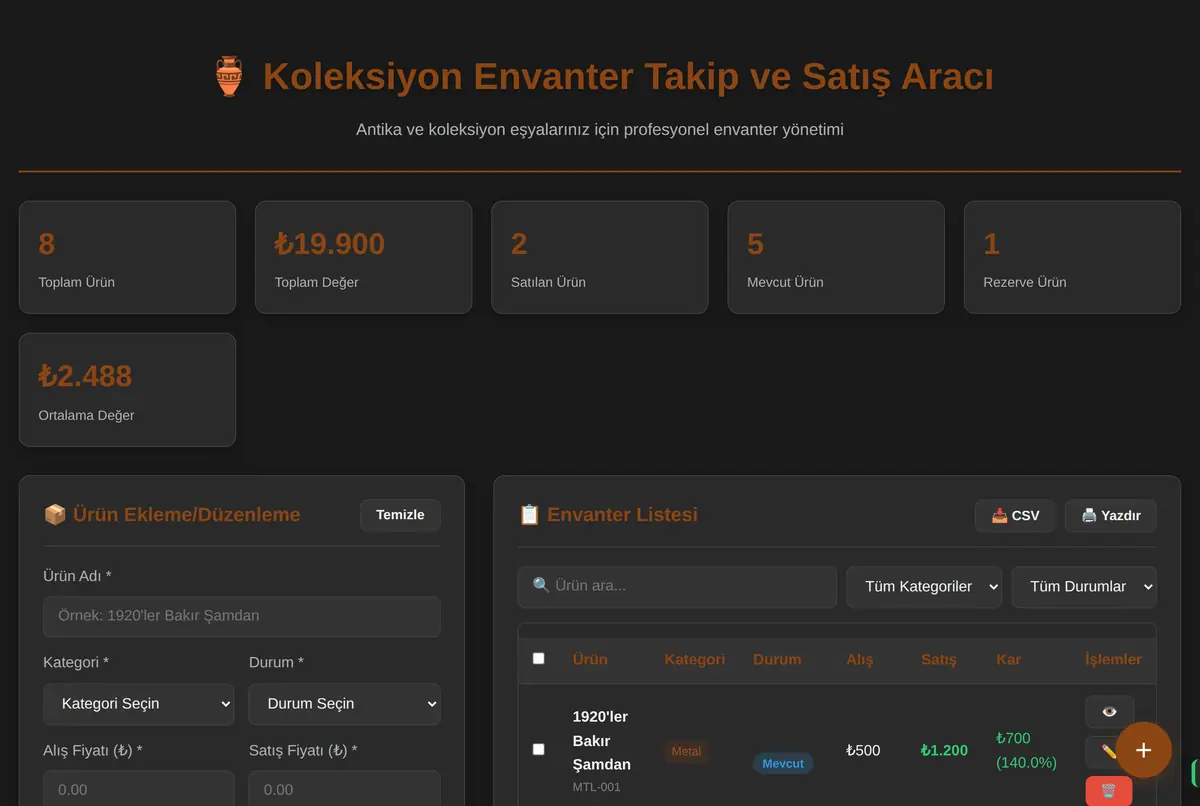Click the Mevcut status badge

tap(783, 764)
